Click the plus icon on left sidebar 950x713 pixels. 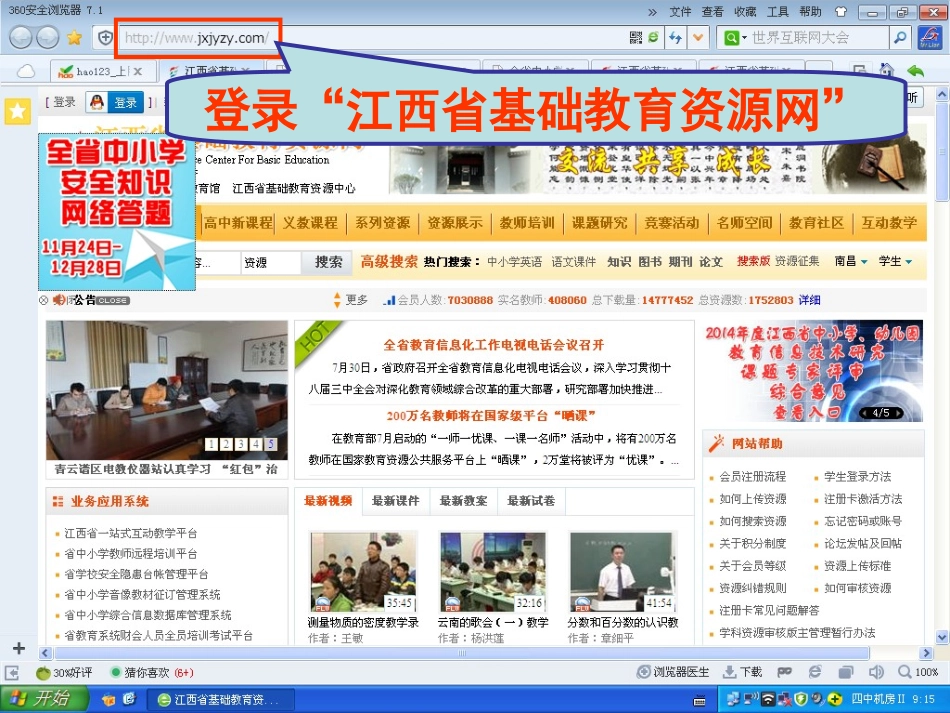coord(19,648)
